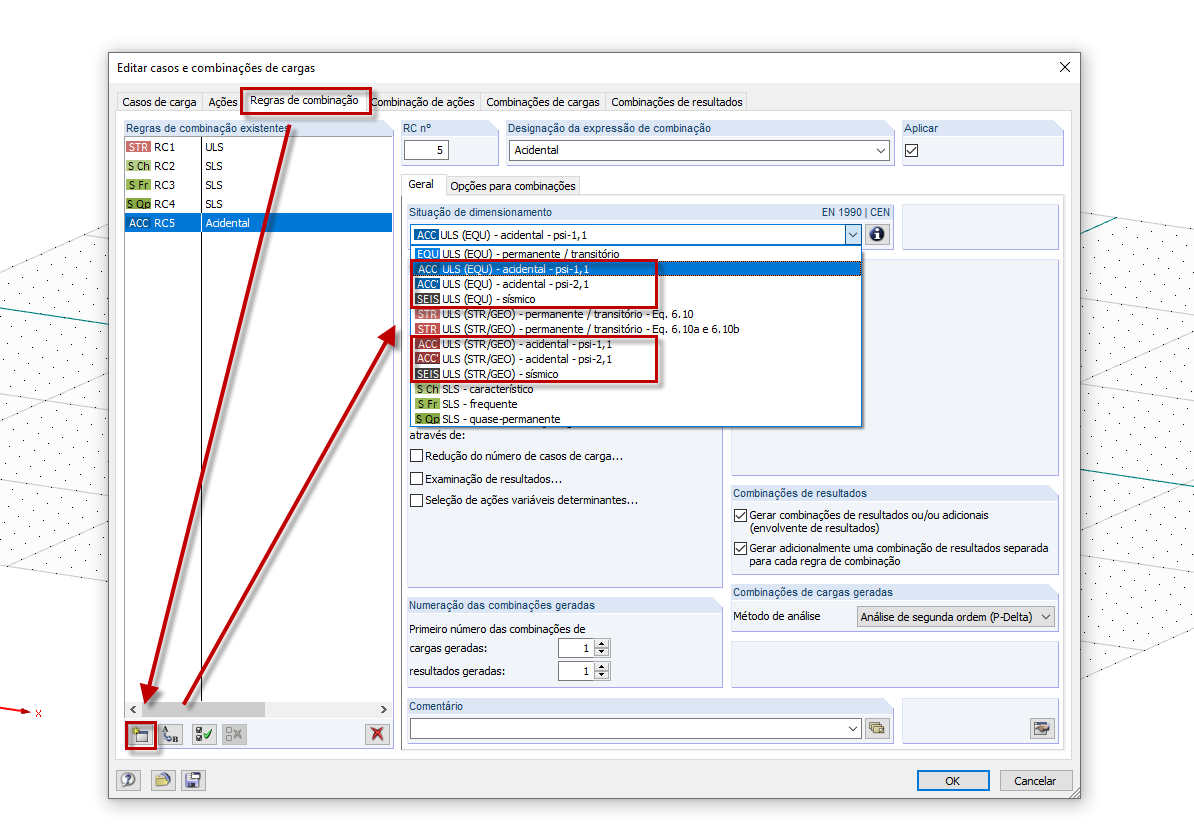
Task: Switch to Combinações de resultados tab
Action: tap(677, 102)
